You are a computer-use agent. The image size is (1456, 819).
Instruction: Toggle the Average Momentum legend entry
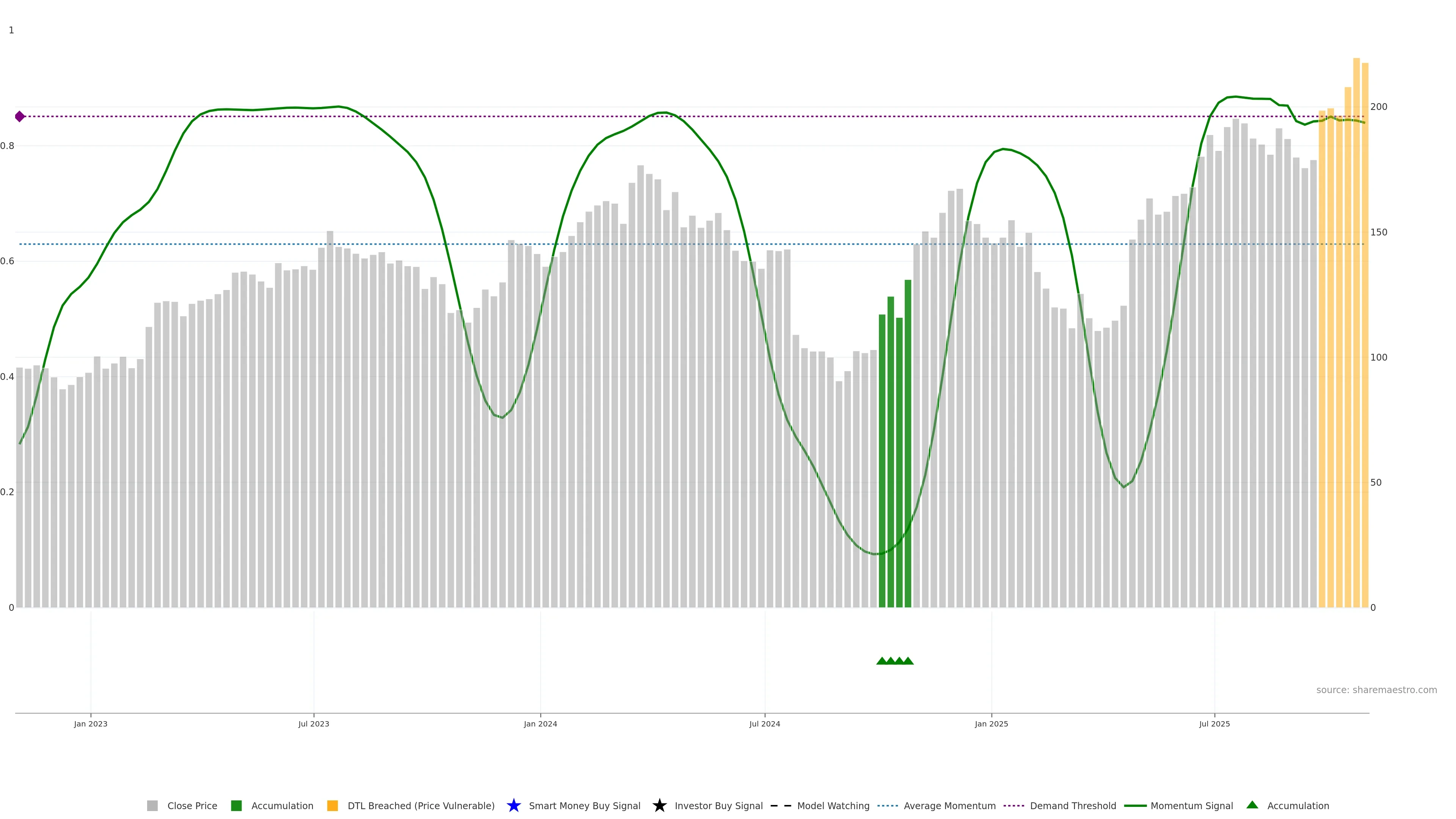click(949, 805)
